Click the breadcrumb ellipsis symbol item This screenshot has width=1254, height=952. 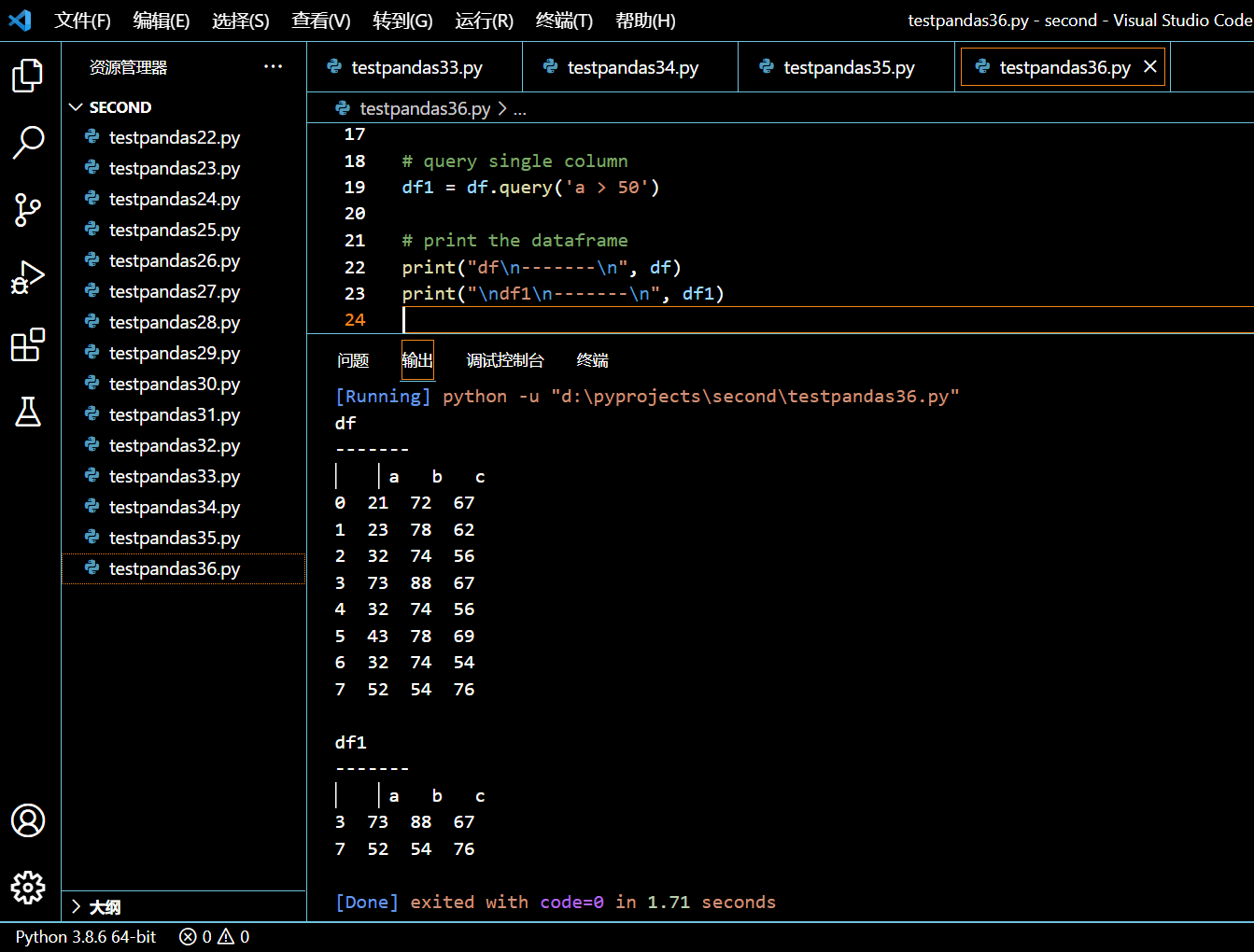520,110
